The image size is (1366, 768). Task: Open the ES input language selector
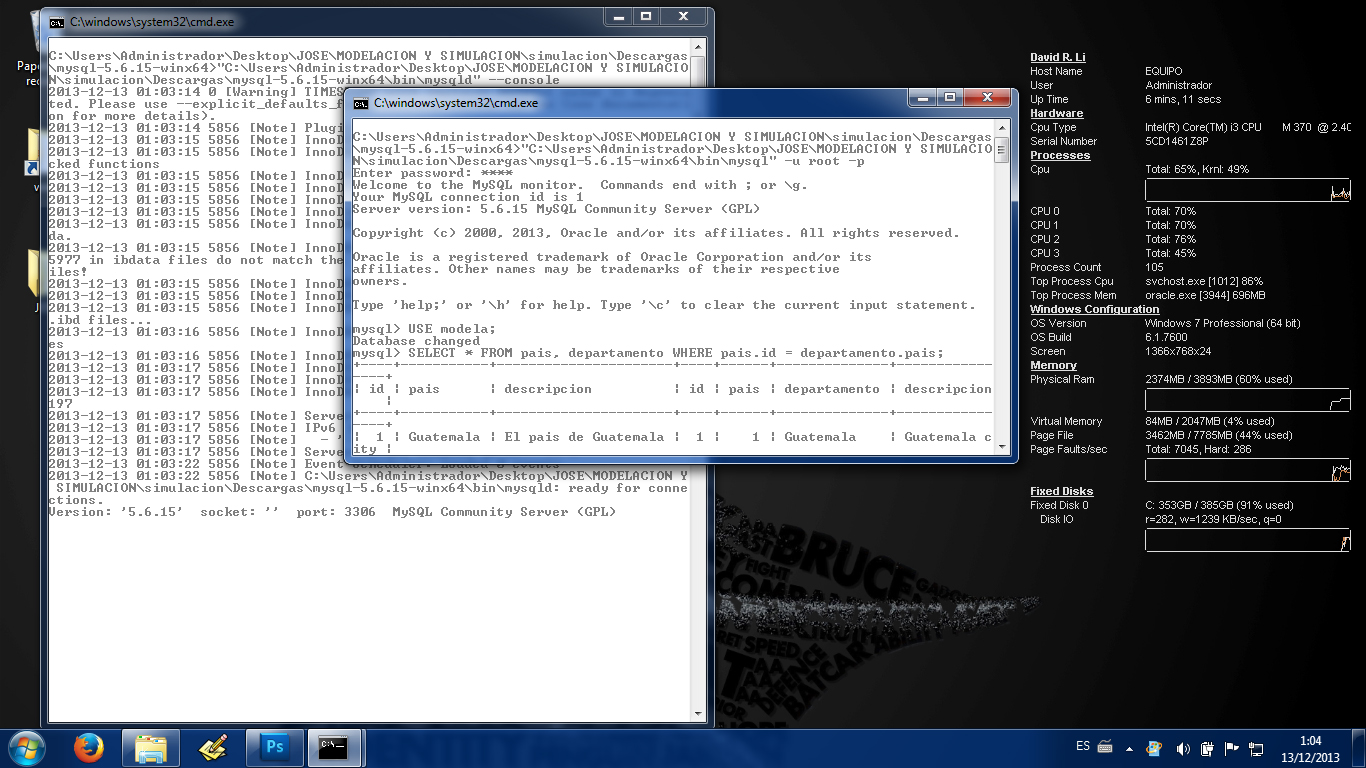tap(1083, 746)
